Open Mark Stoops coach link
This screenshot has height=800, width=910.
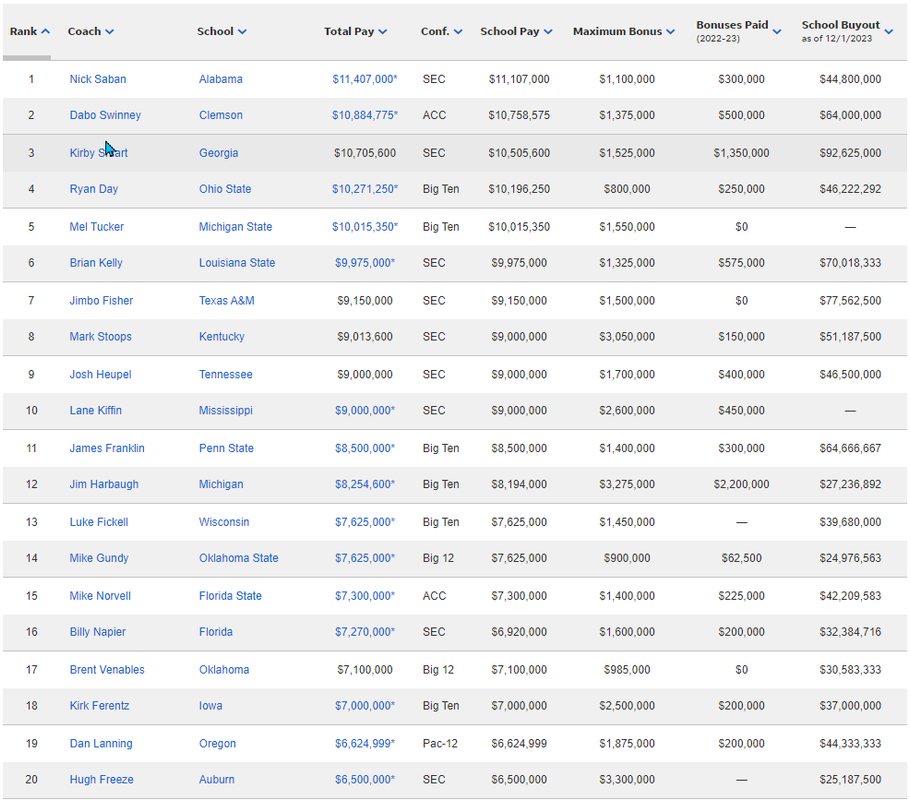point(100,336)
